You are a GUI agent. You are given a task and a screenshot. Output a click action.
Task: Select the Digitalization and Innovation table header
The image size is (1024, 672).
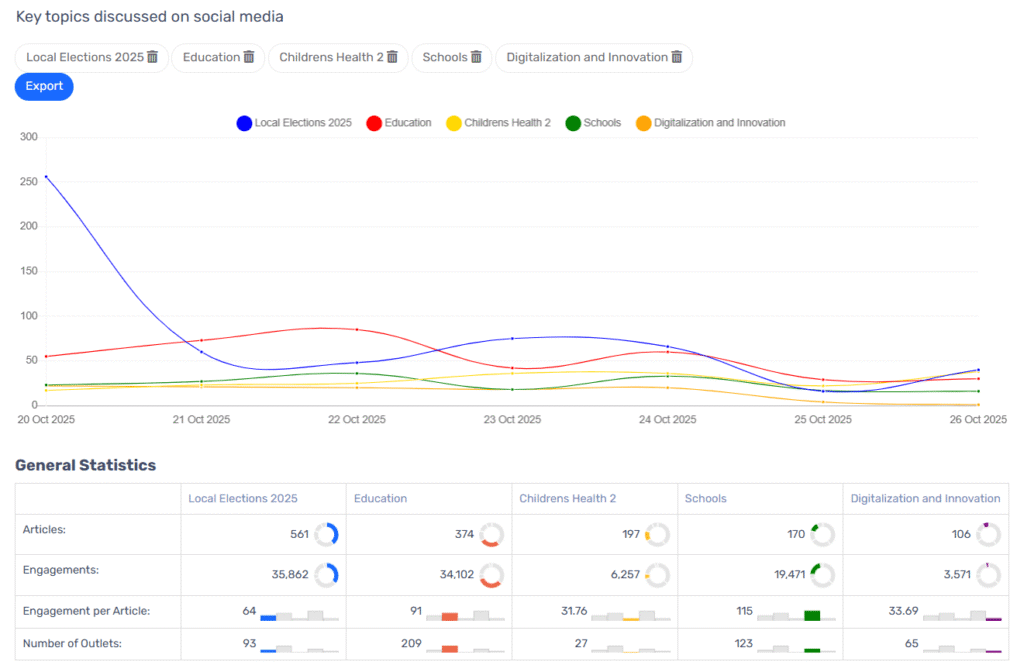coord(925,498)
